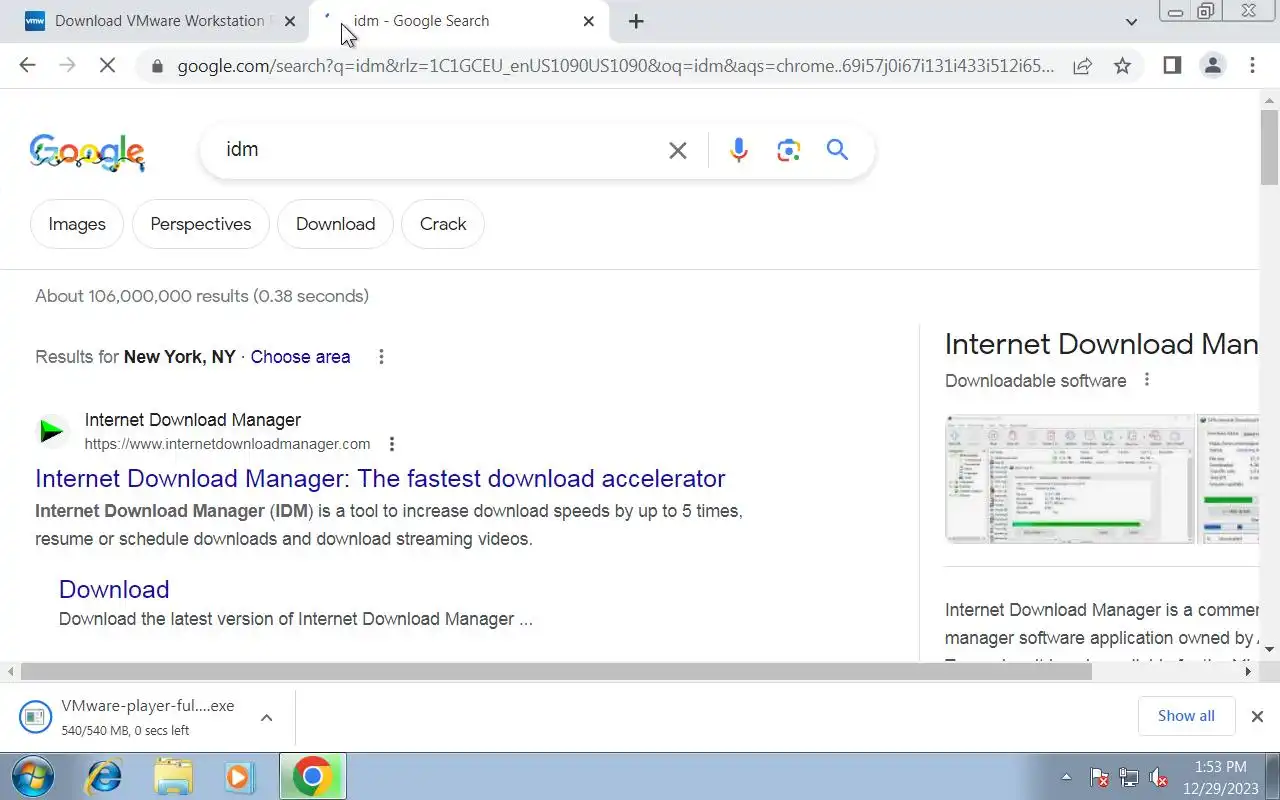1280x800 pixels.
Task: Click VMware-player exe file icon in downloads bar
Action: pos(34,717)
